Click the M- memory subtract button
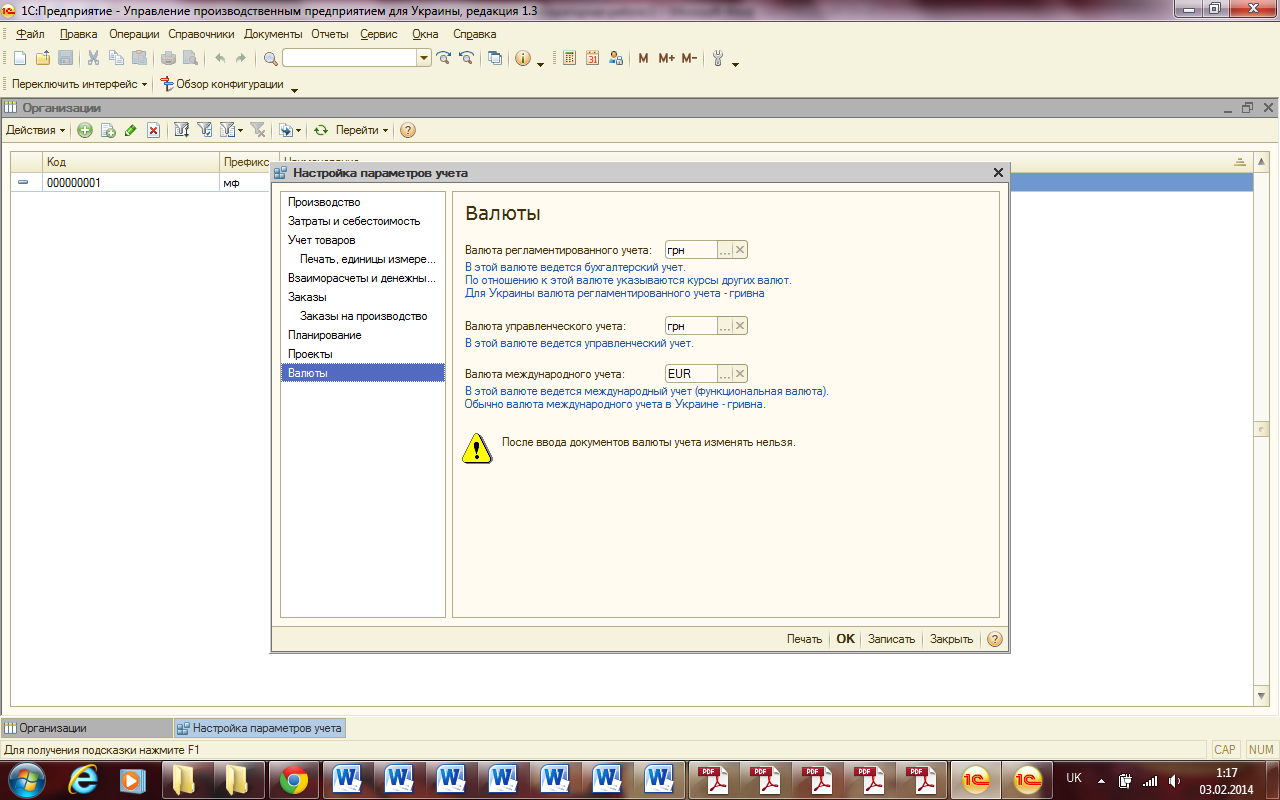Image resolution: width=1280 pixels, height=800 pixels. pos(689,58)
